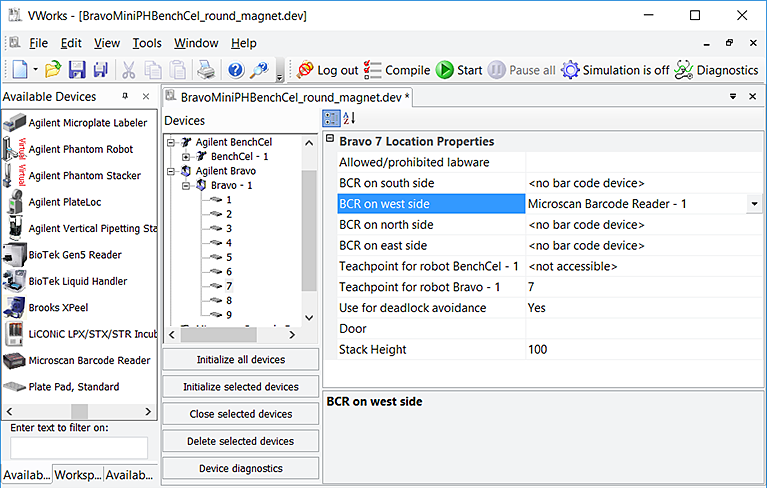Toggle Simulation is off setting

[x=614, y=70]
